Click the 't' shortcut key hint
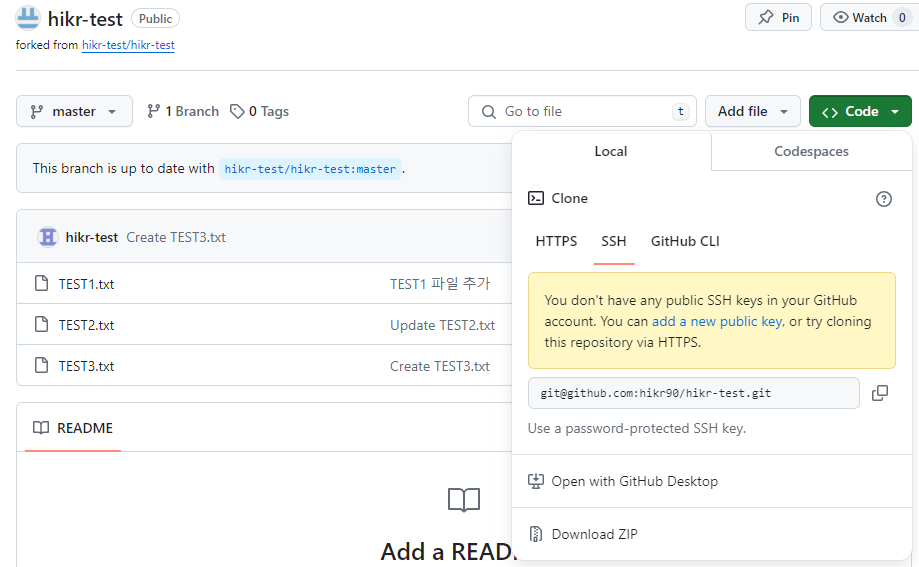 pos(680,111)
